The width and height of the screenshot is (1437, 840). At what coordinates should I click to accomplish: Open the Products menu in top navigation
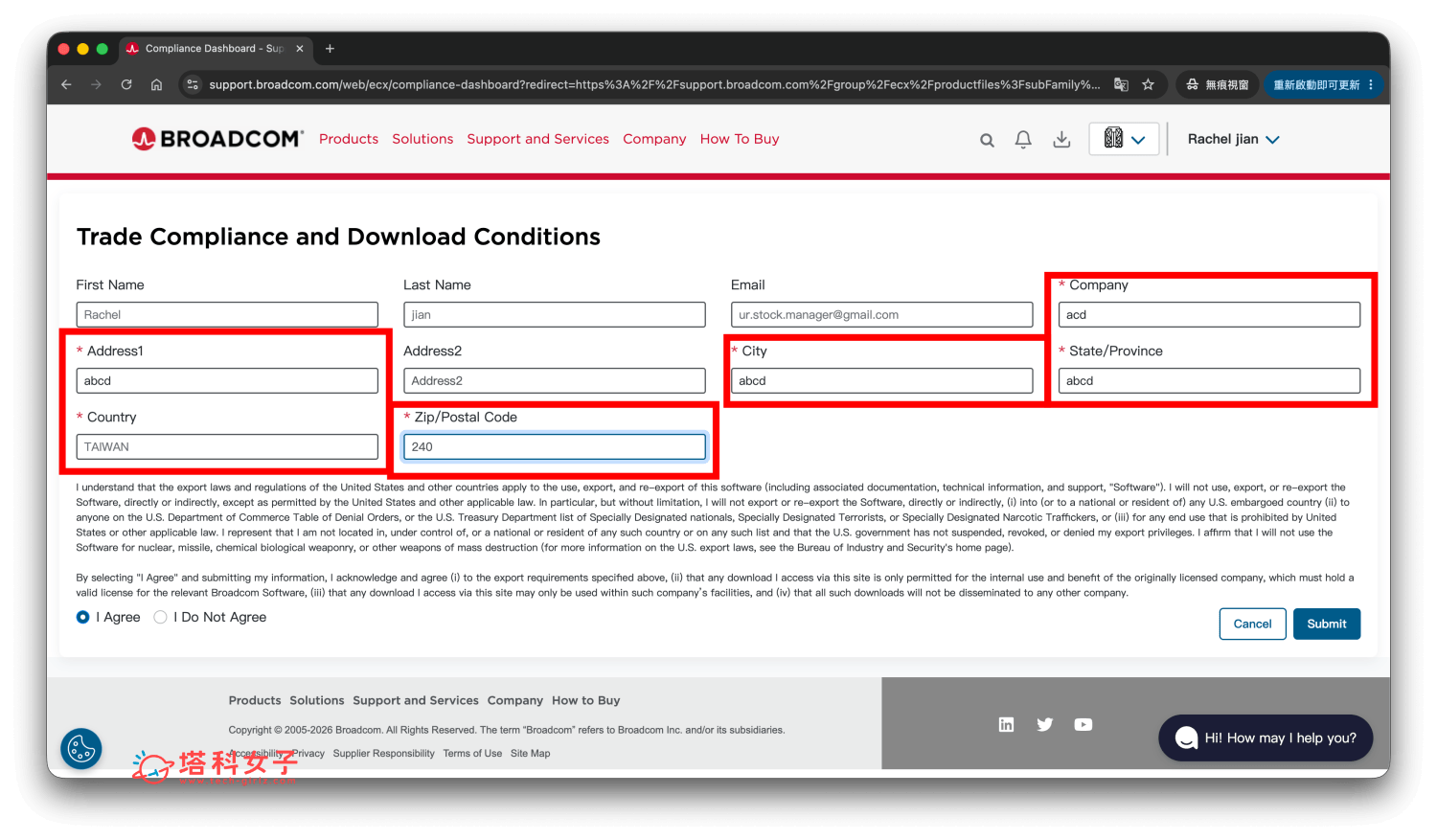349,139
